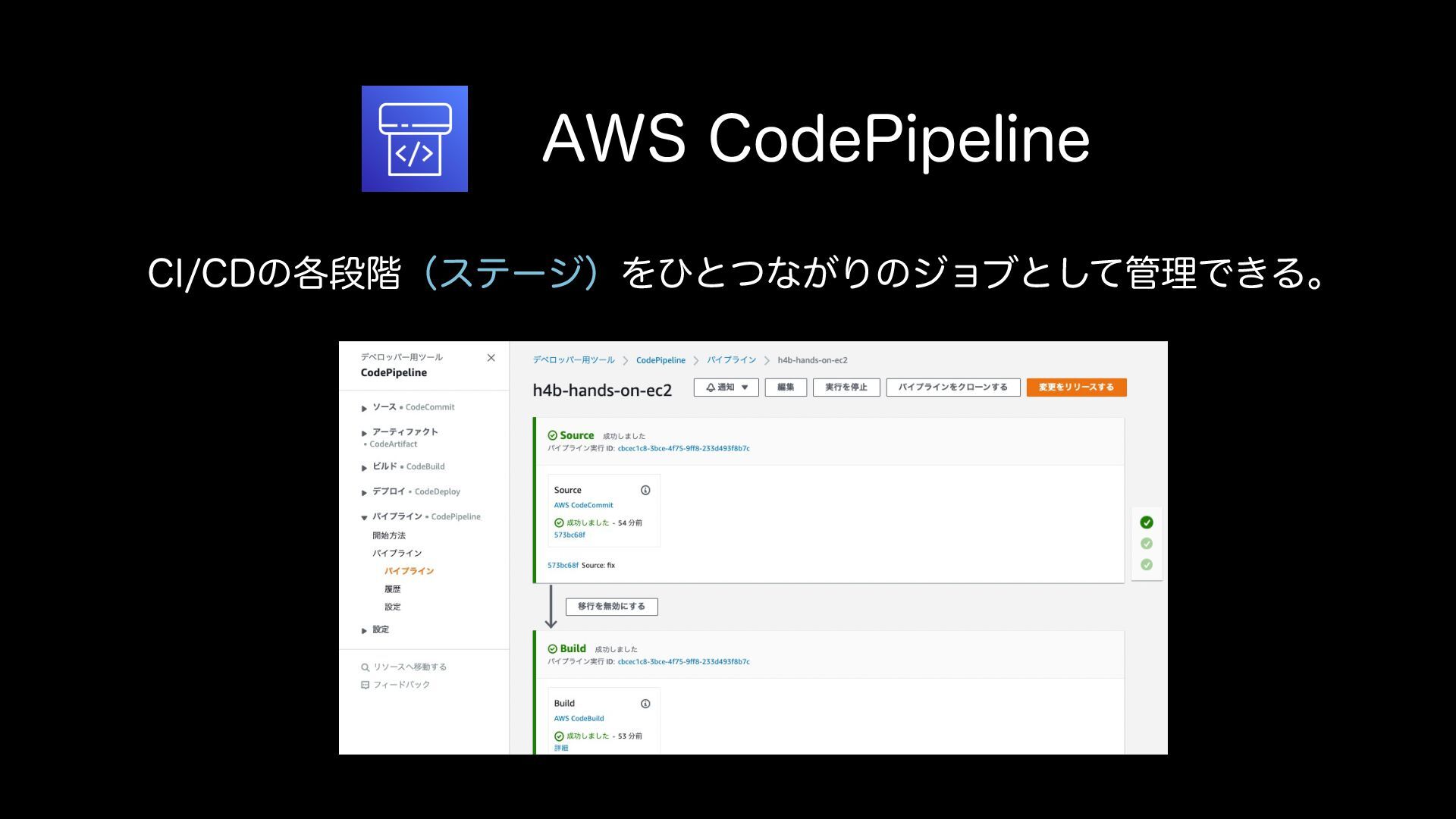This screenshot has width=1456, height=819.
Task: Click the orange 変更をリリースする button
Action: pos(1076,388)
